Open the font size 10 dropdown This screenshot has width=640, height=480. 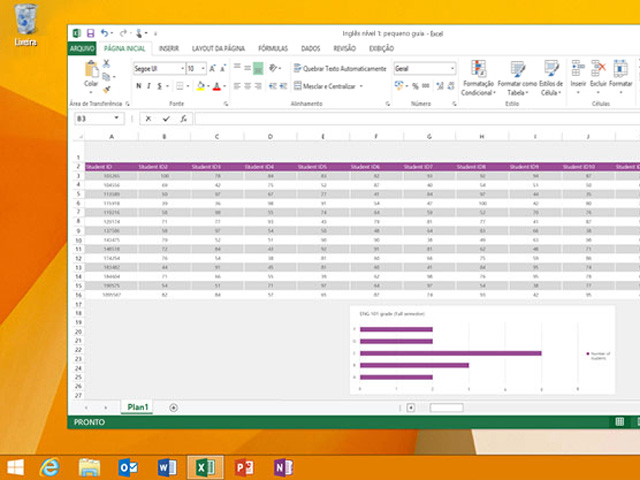coord(203,69)
